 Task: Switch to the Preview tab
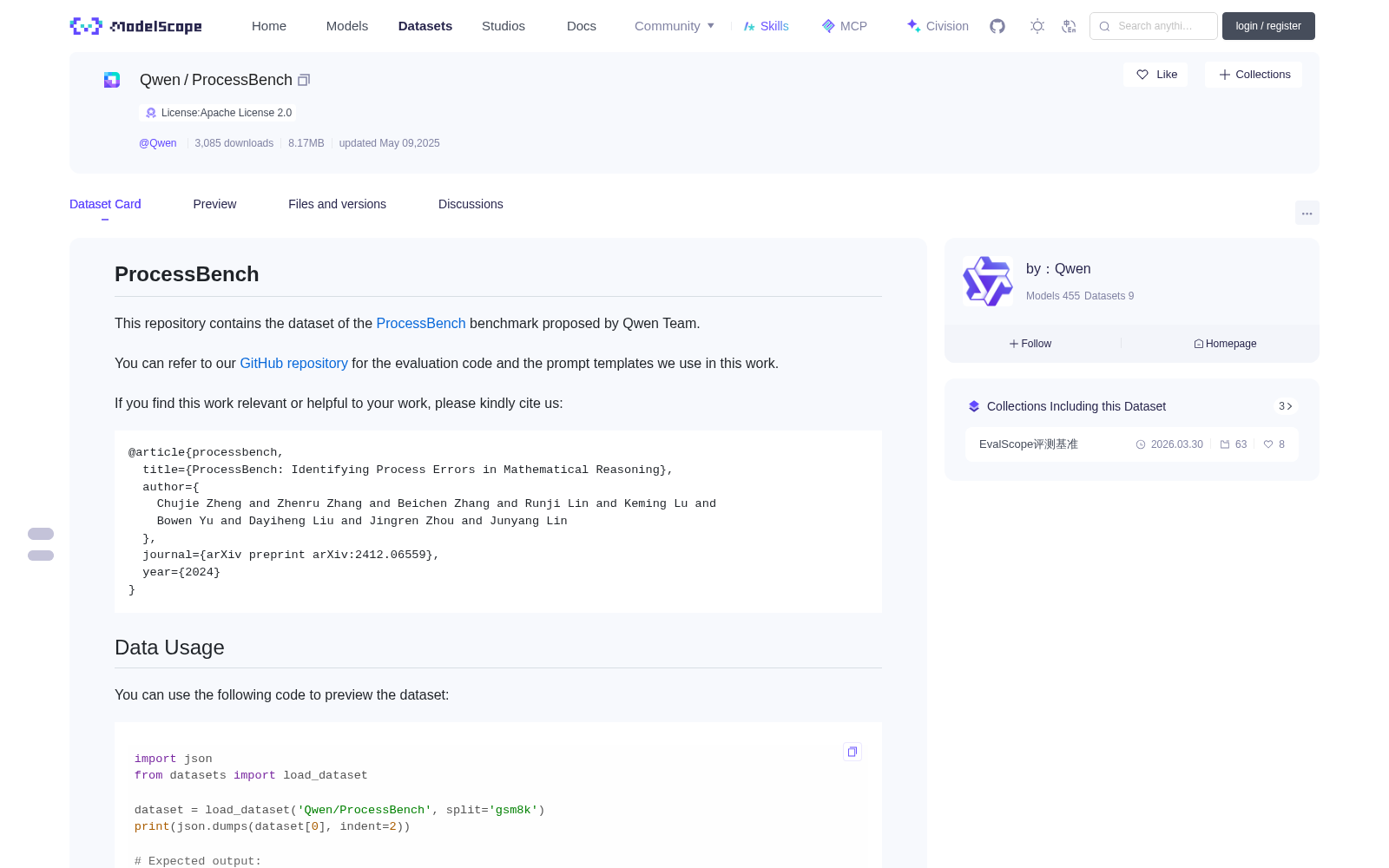click(x=214, y=204)
